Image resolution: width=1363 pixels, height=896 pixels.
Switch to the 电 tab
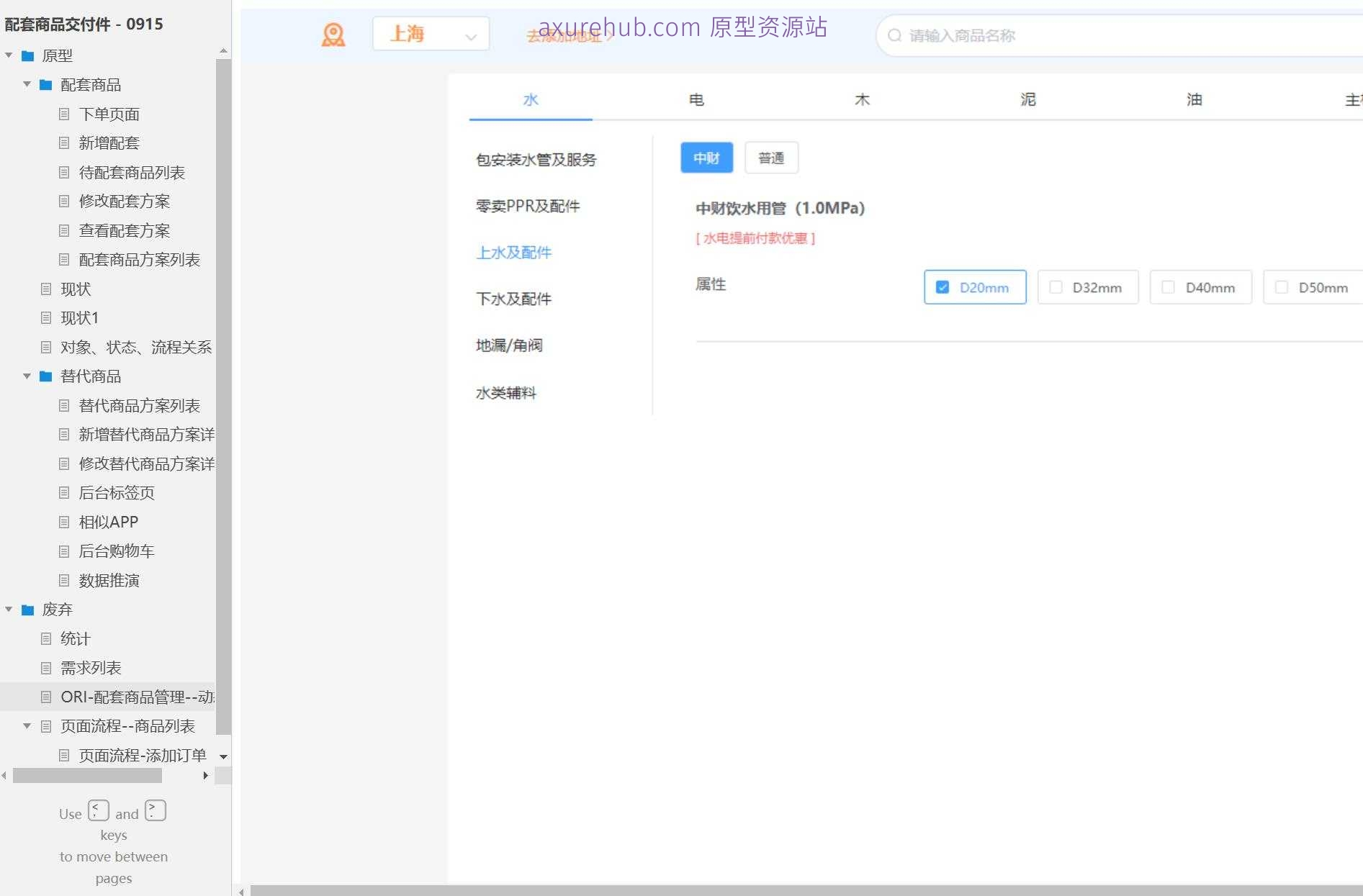696,99
